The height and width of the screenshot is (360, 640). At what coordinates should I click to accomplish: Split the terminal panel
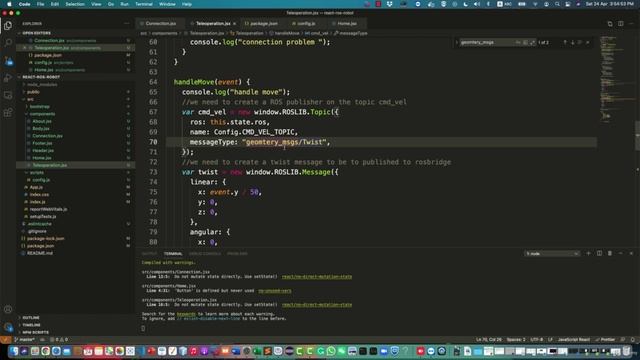[599, 253]
